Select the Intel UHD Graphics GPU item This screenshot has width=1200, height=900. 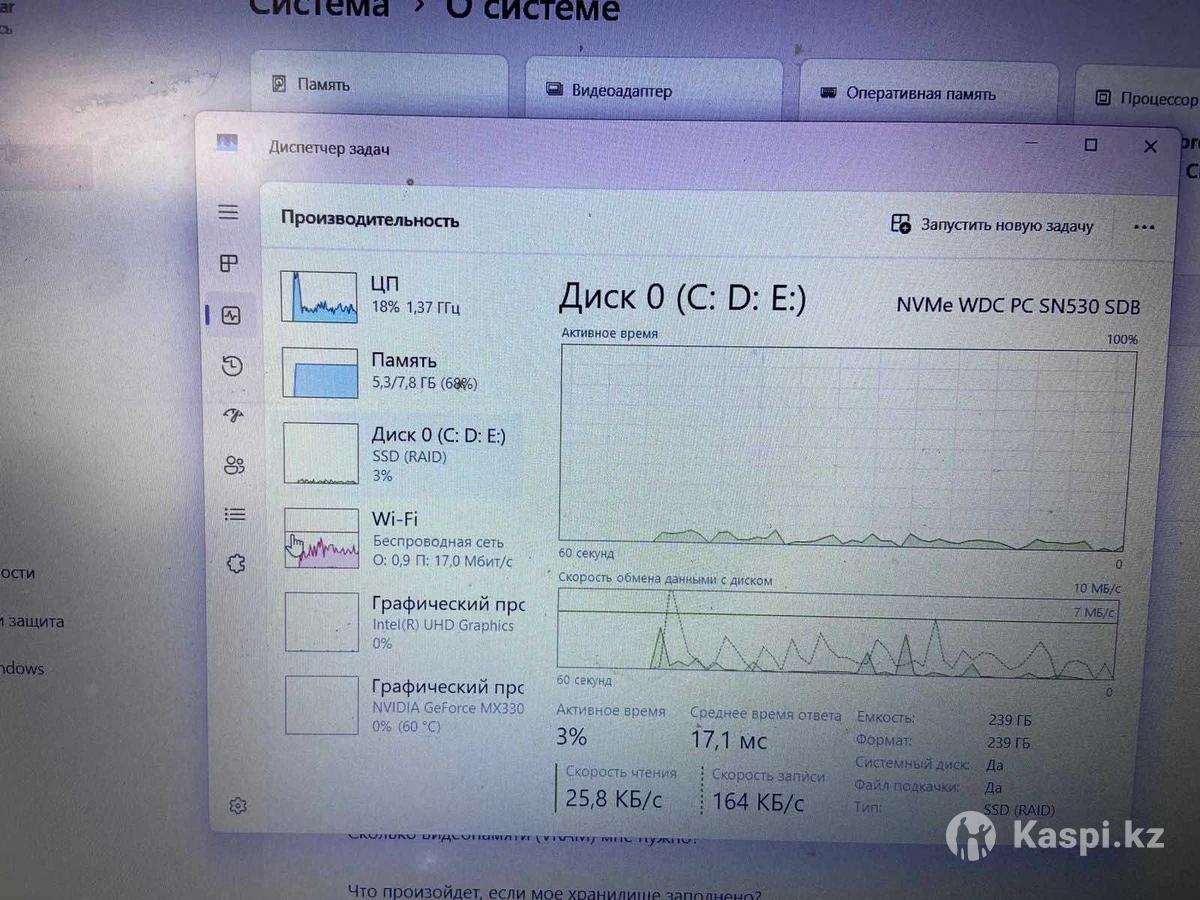pos(400,622)
